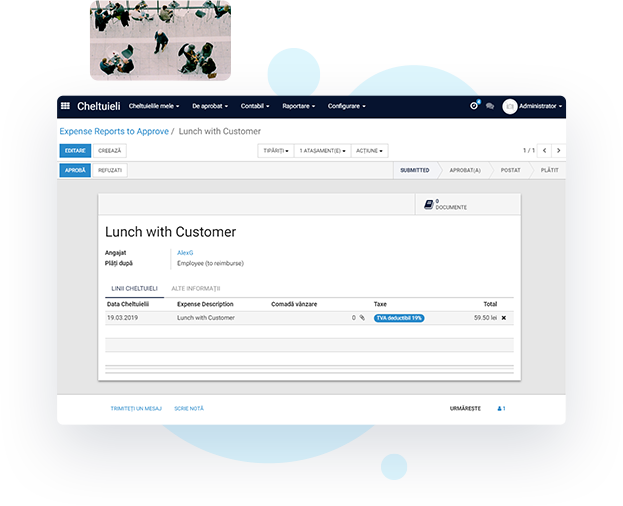Click the attachment paperclip icon in expense row

pos(363,318)
